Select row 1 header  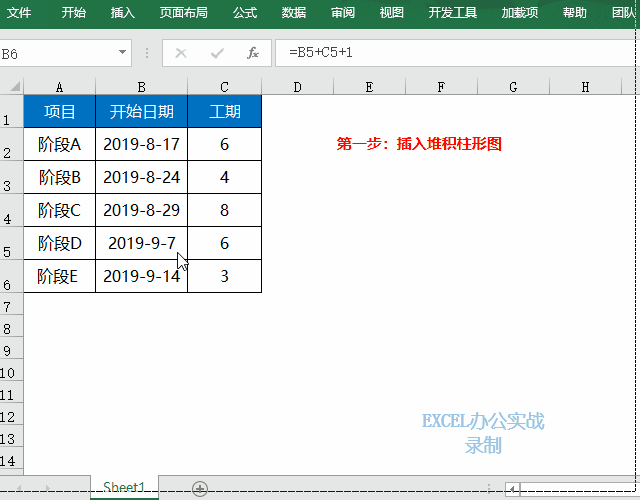11,111
